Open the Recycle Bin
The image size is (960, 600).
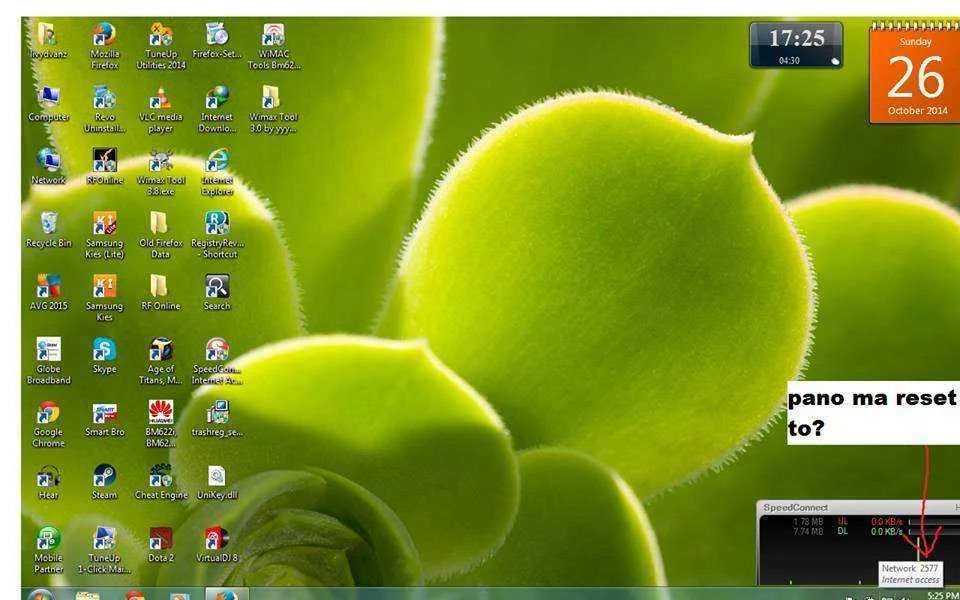pyautogui.click(x=48, y=230)
